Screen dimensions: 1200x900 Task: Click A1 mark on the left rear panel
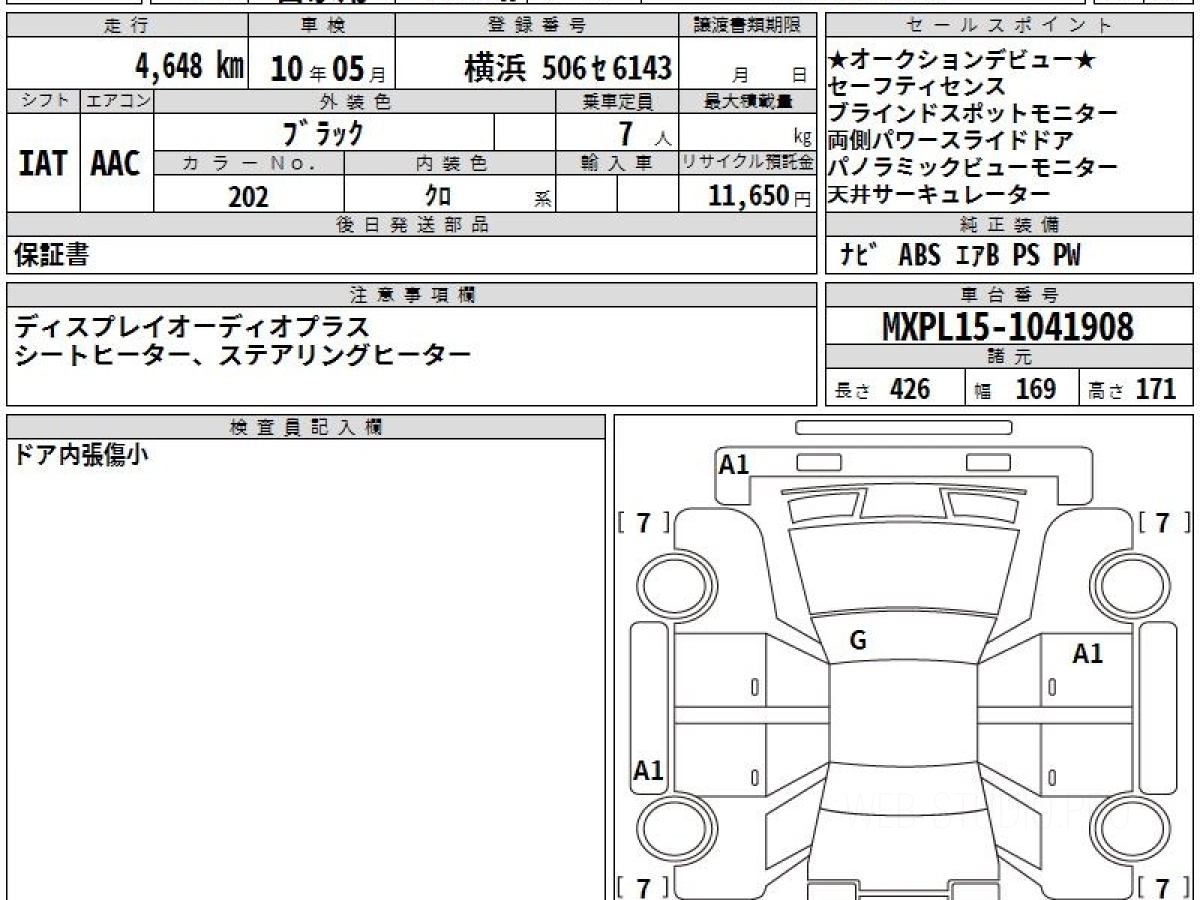[648, 771]
